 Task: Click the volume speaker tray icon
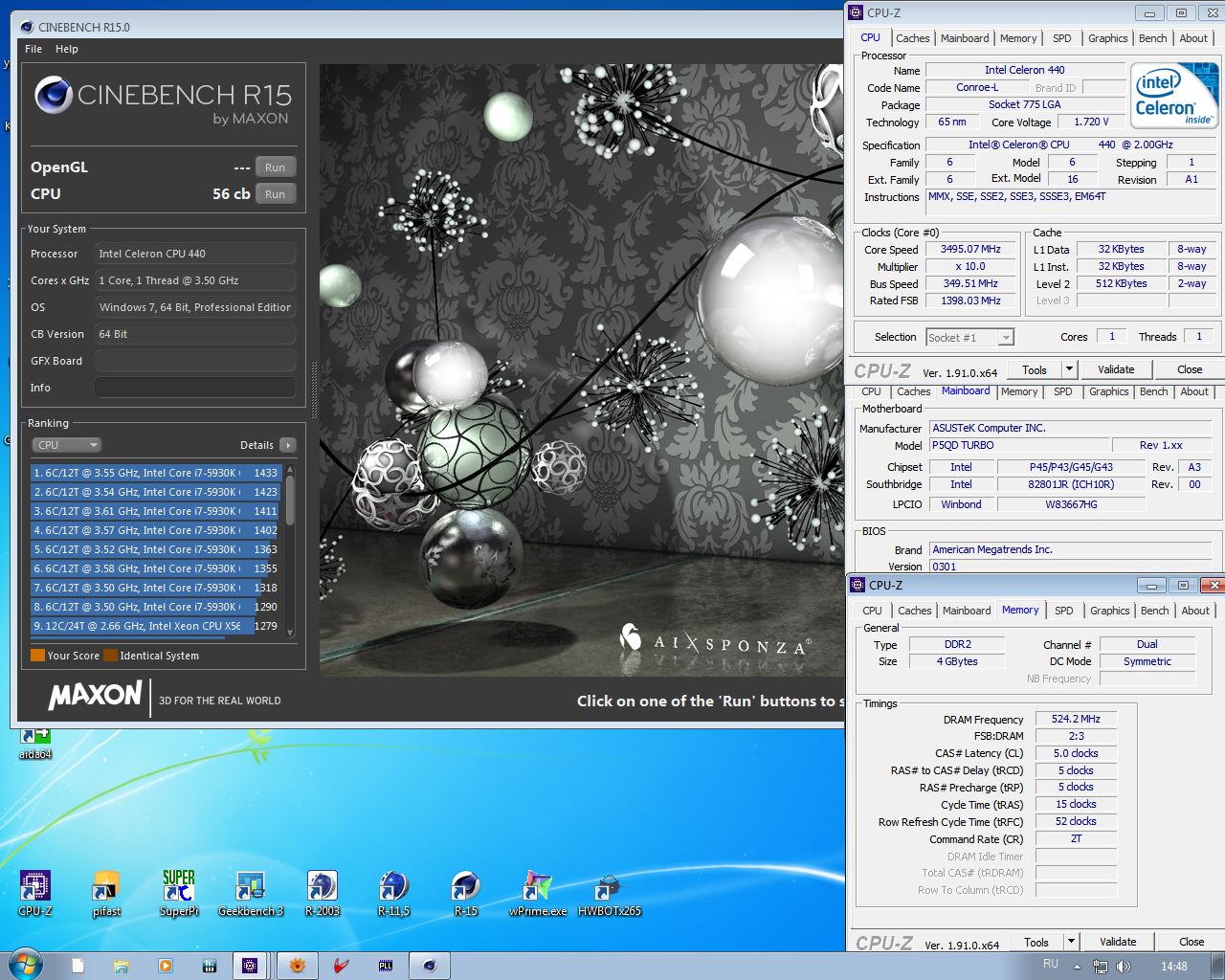(1123, 967)
